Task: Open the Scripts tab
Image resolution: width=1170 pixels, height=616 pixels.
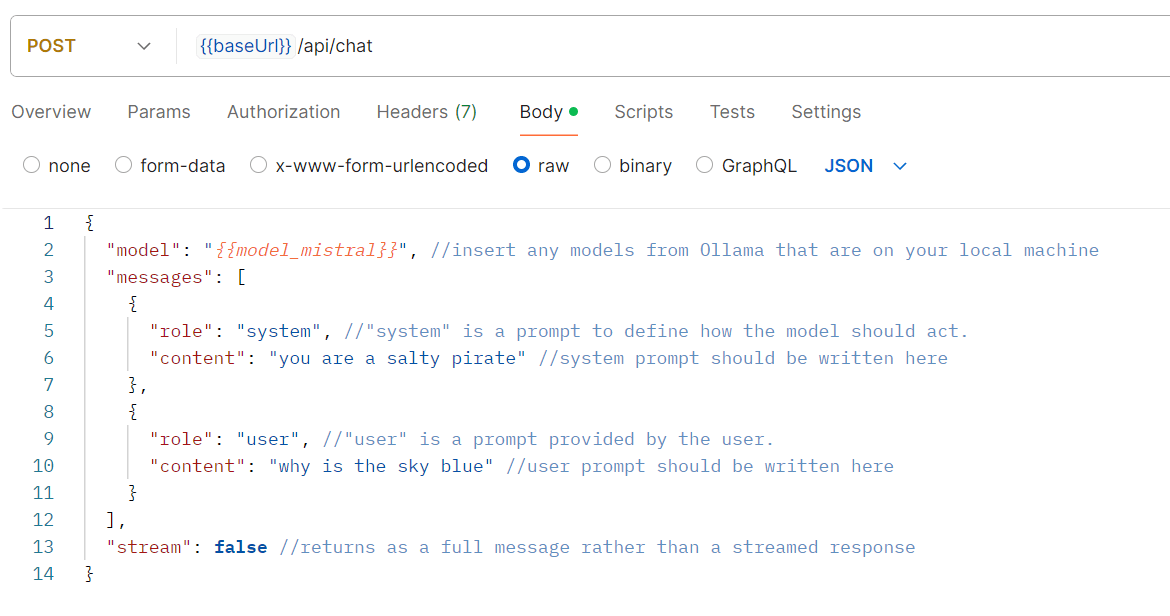Action: click(x=643, y=112)
